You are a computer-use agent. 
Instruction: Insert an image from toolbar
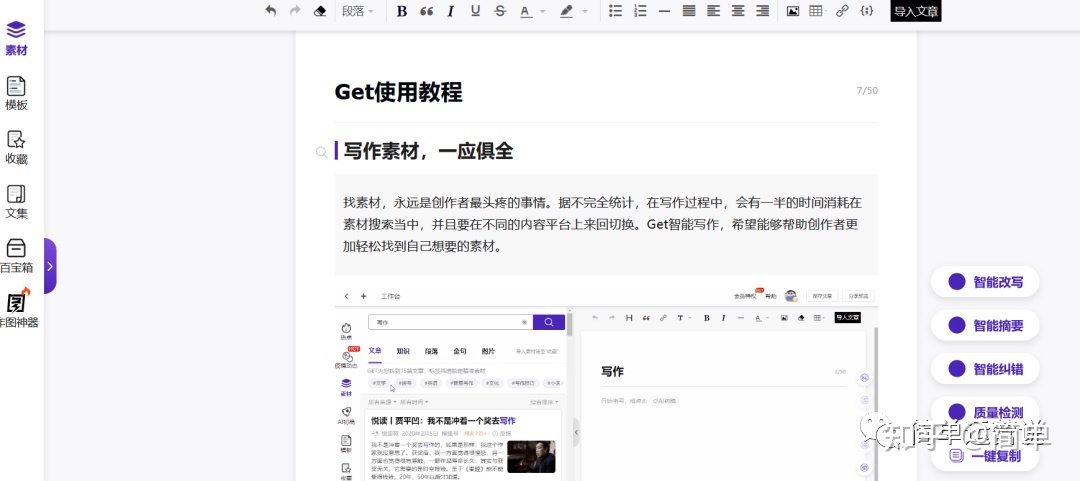pyautogui.click(x=793, y=11)
